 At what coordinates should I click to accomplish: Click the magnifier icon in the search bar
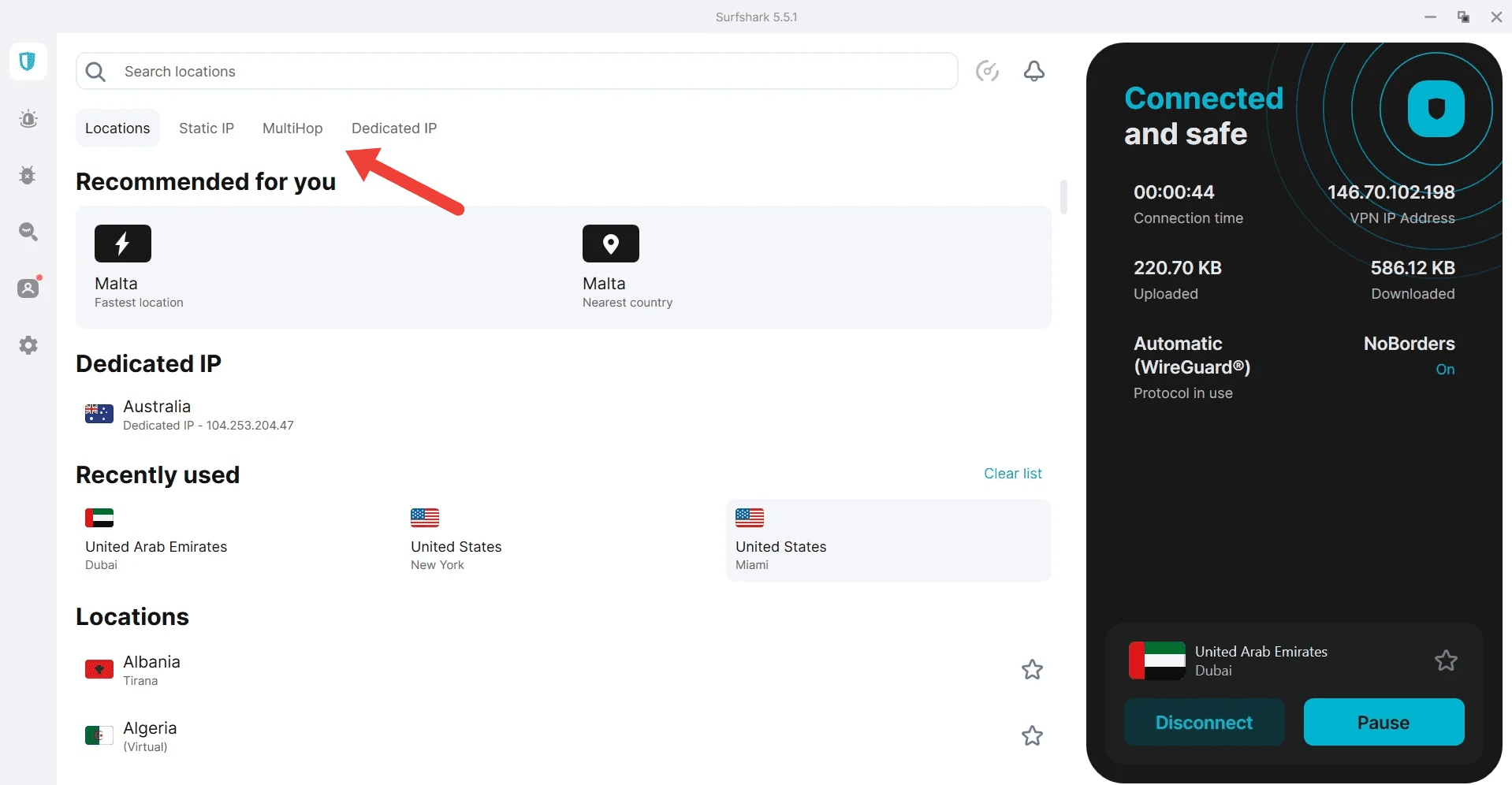pos(95,72)
